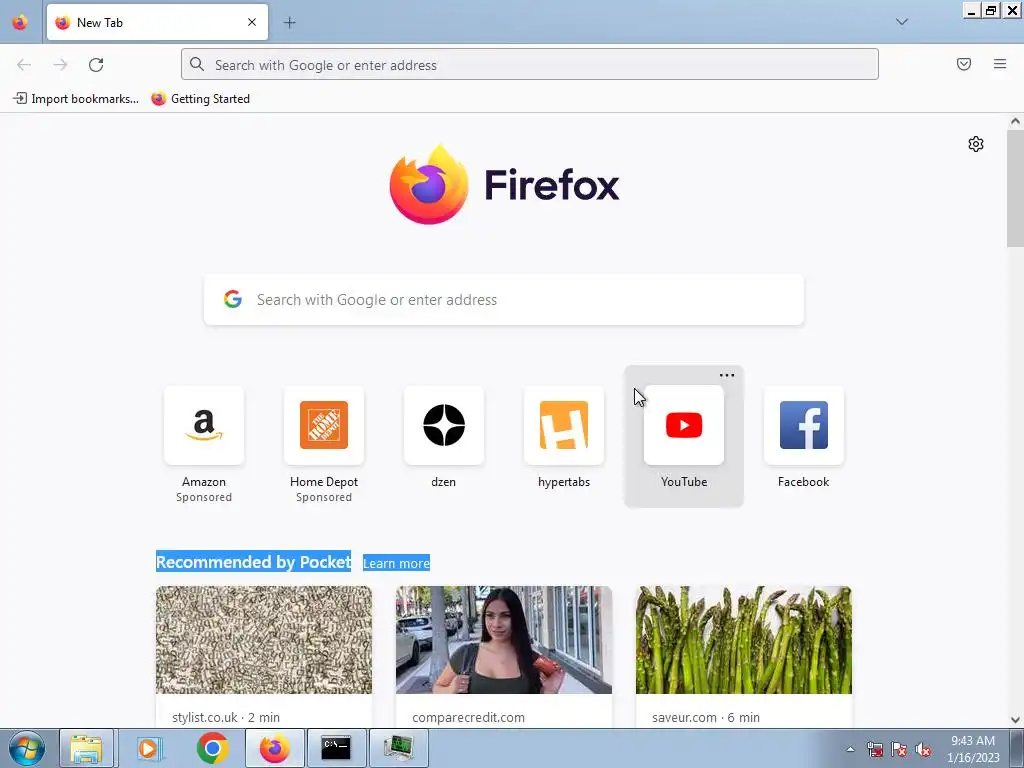Click network status tray icon

coord(875,749)
